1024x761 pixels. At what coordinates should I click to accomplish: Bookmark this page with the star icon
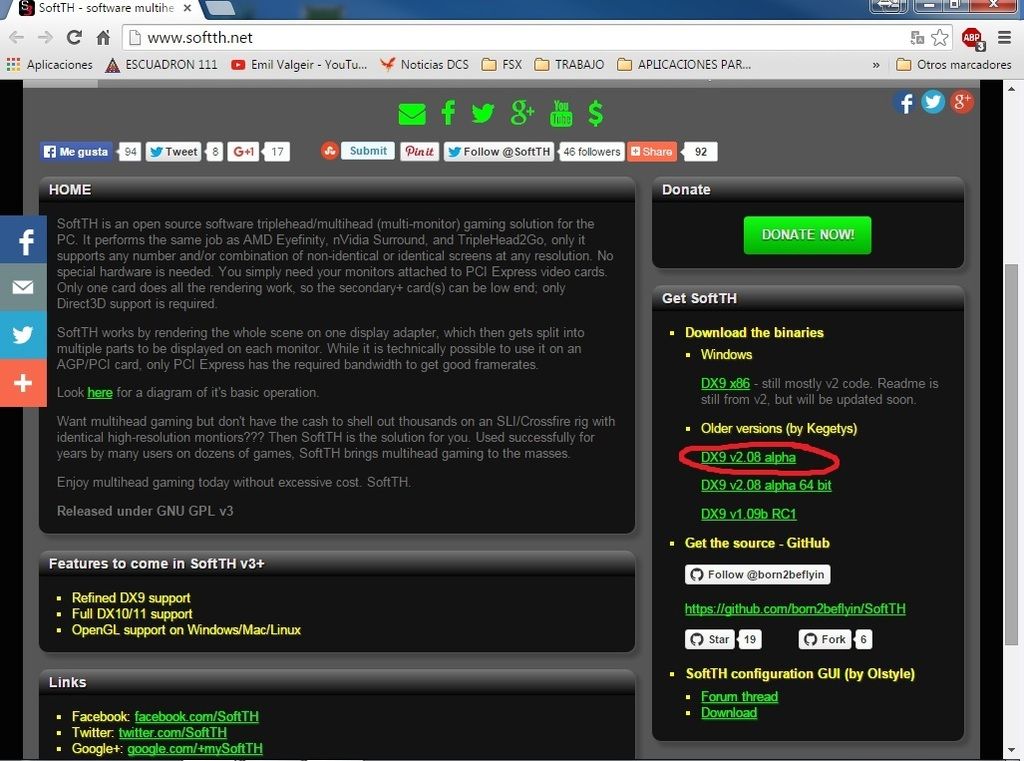[x=940, y=37]
